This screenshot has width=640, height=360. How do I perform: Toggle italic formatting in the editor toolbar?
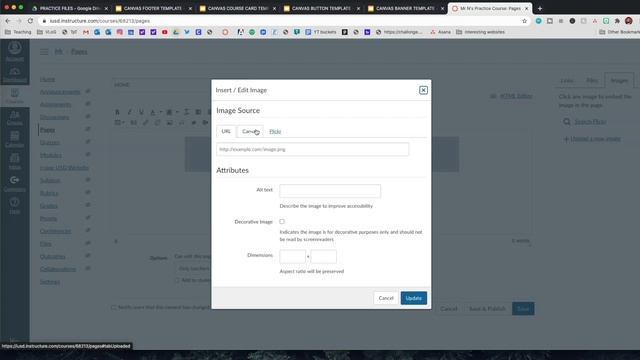(129, 112)
